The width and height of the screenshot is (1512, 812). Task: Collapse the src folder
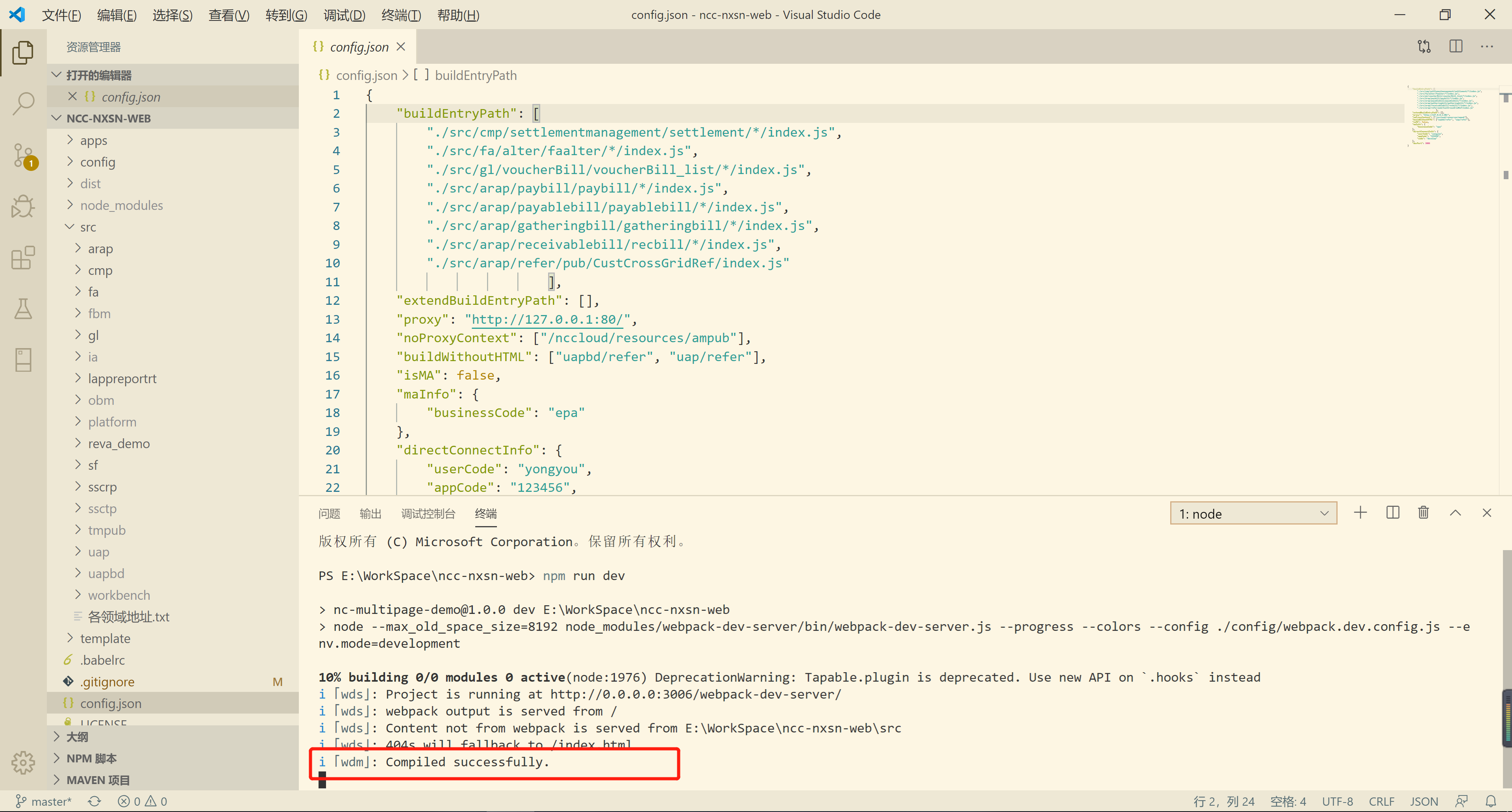[88, 227]
